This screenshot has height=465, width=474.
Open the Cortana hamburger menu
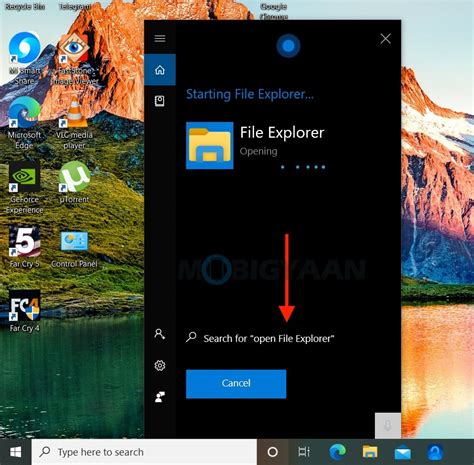[x=160, y=38]
